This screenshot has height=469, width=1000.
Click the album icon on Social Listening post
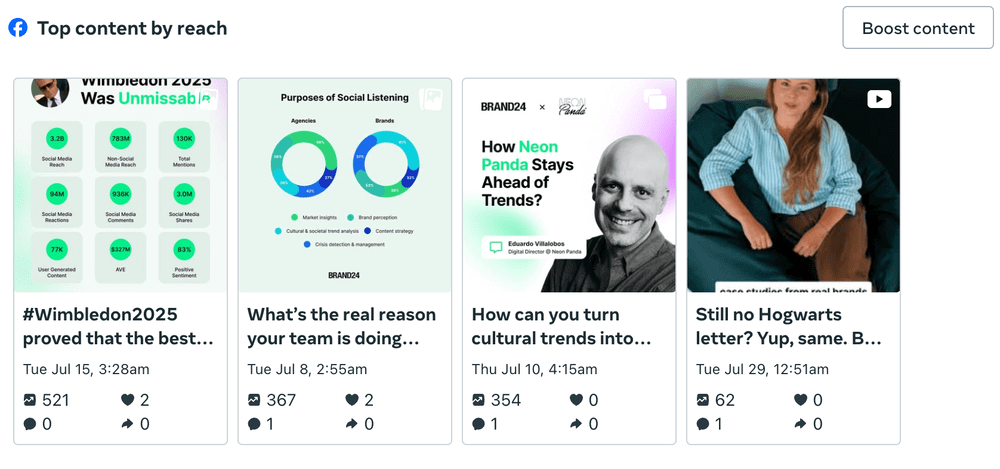coord(430,100)
